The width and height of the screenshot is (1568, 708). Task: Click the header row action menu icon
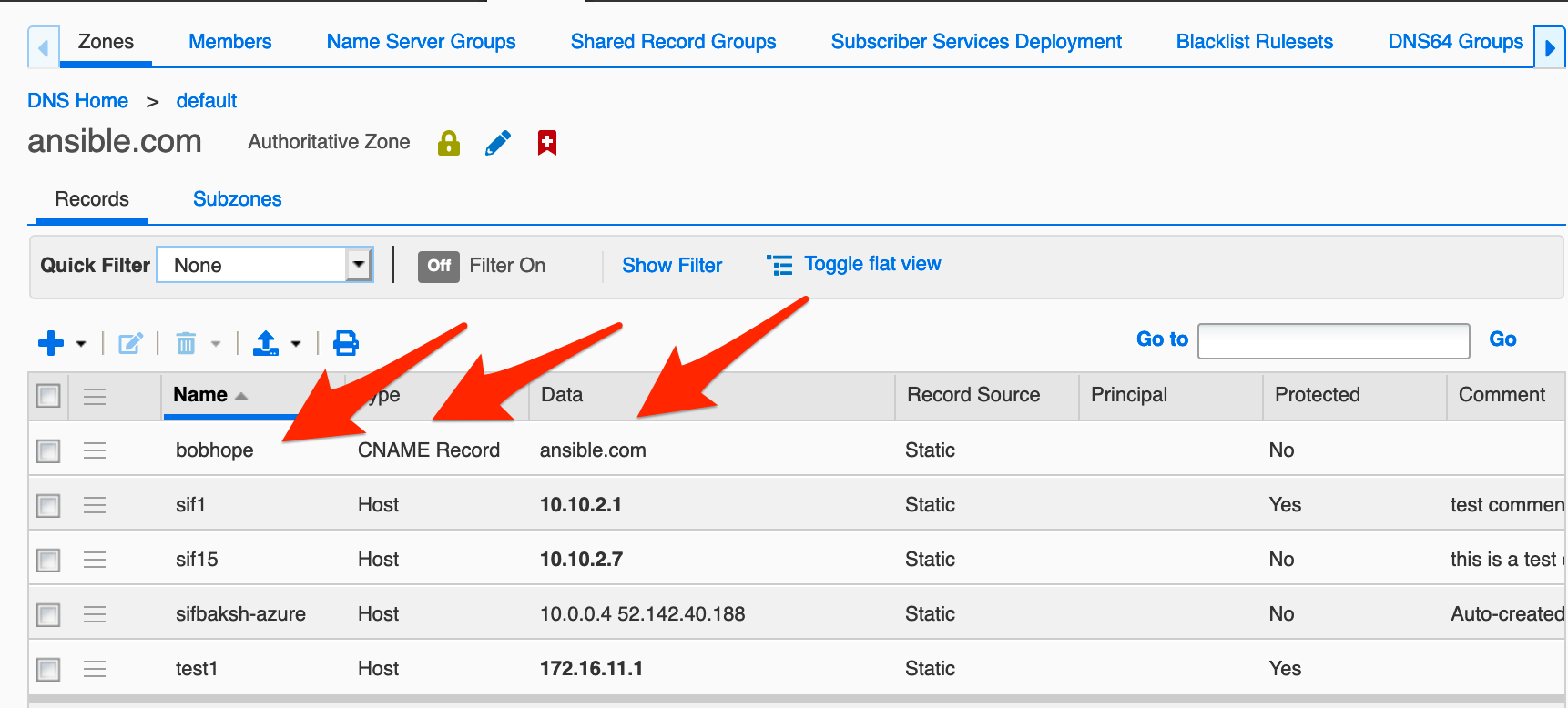pos(95,396)
